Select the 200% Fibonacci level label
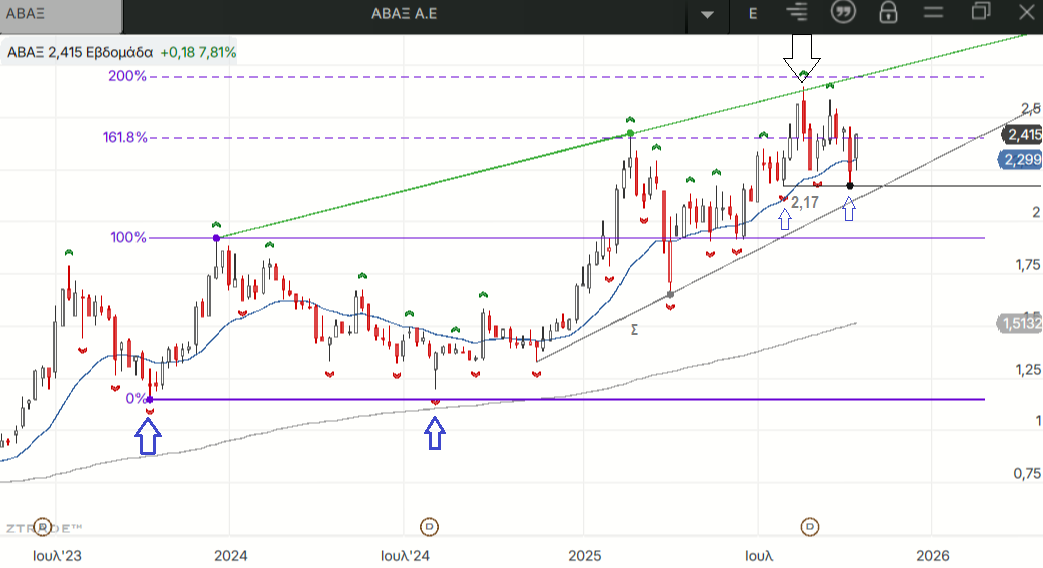Screen dimensions: 1043x568 coord(128,77)
